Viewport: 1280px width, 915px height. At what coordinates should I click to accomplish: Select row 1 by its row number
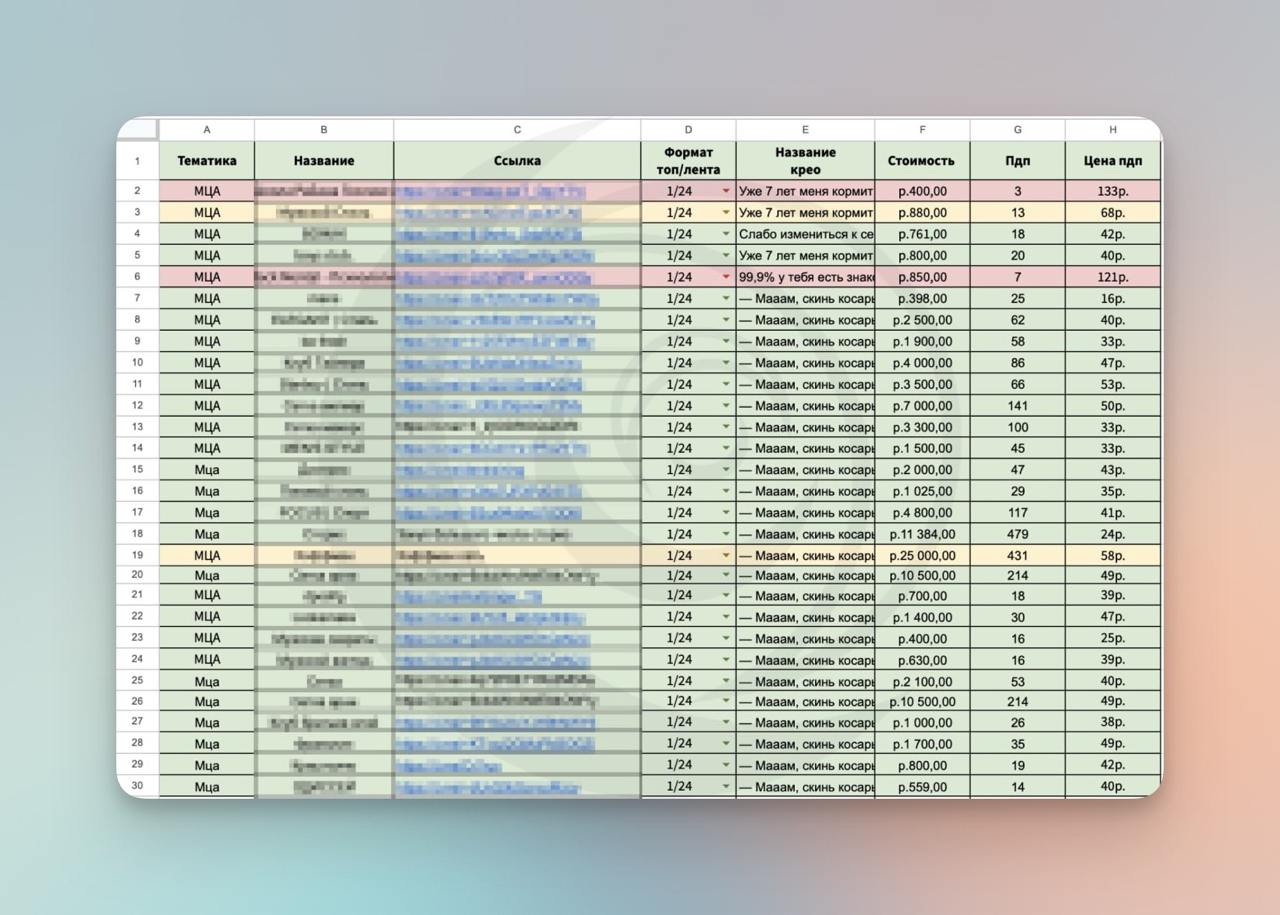tap(138, 160)
